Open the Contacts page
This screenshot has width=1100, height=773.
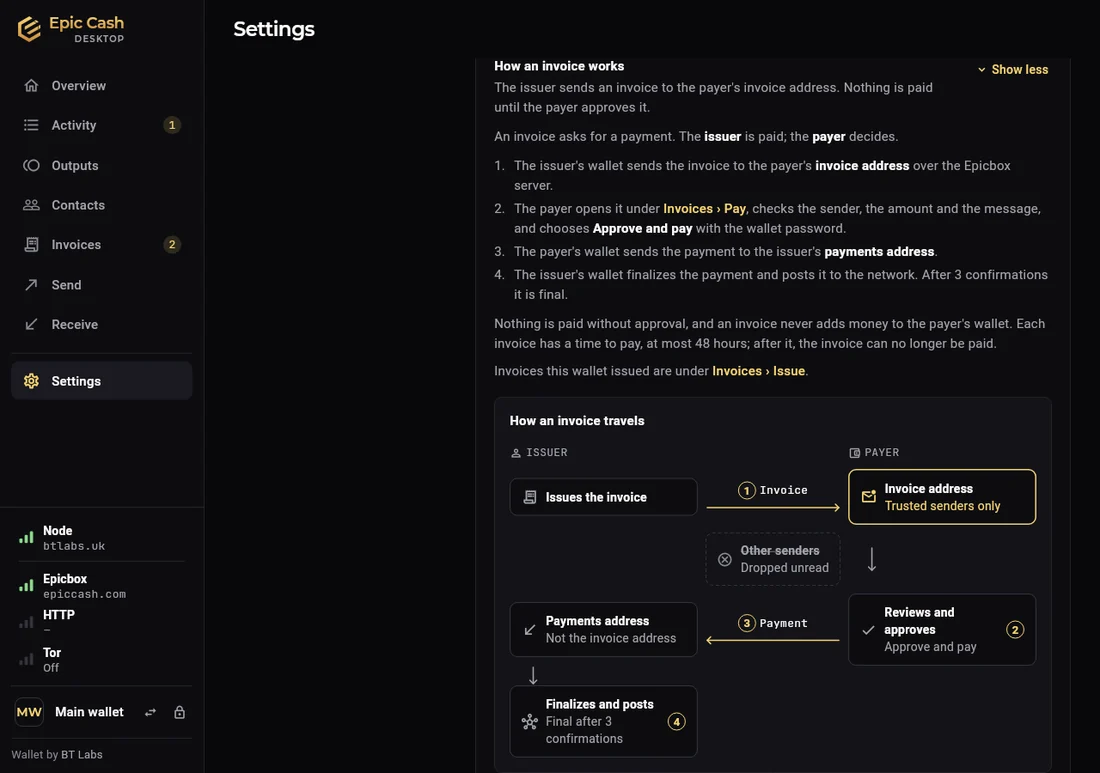point(102,205)
